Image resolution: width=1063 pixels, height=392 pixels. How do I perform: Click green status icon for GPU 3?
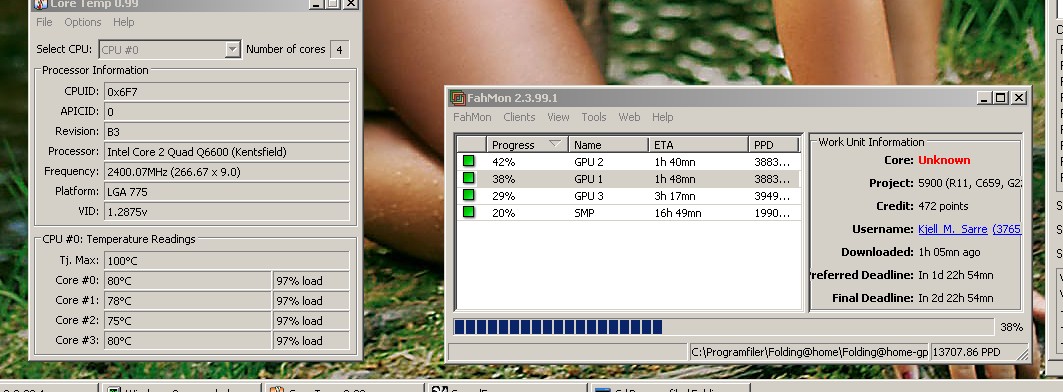pos(468,195)
